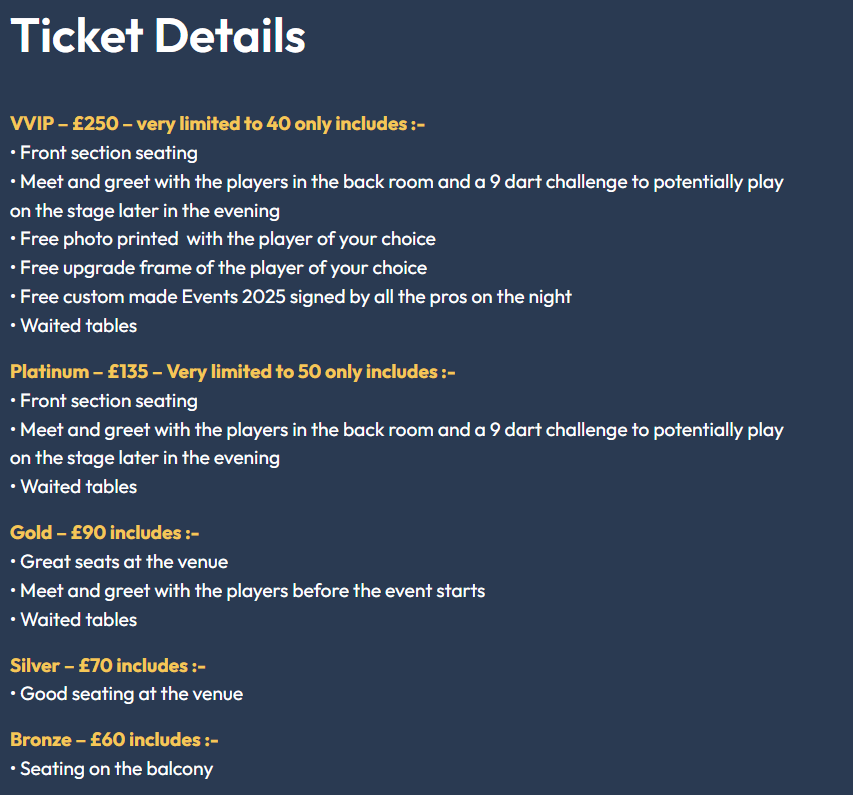853x795 pixels.
Task: Click the Bronze £60 ticket heading
Action: (114, 740)
